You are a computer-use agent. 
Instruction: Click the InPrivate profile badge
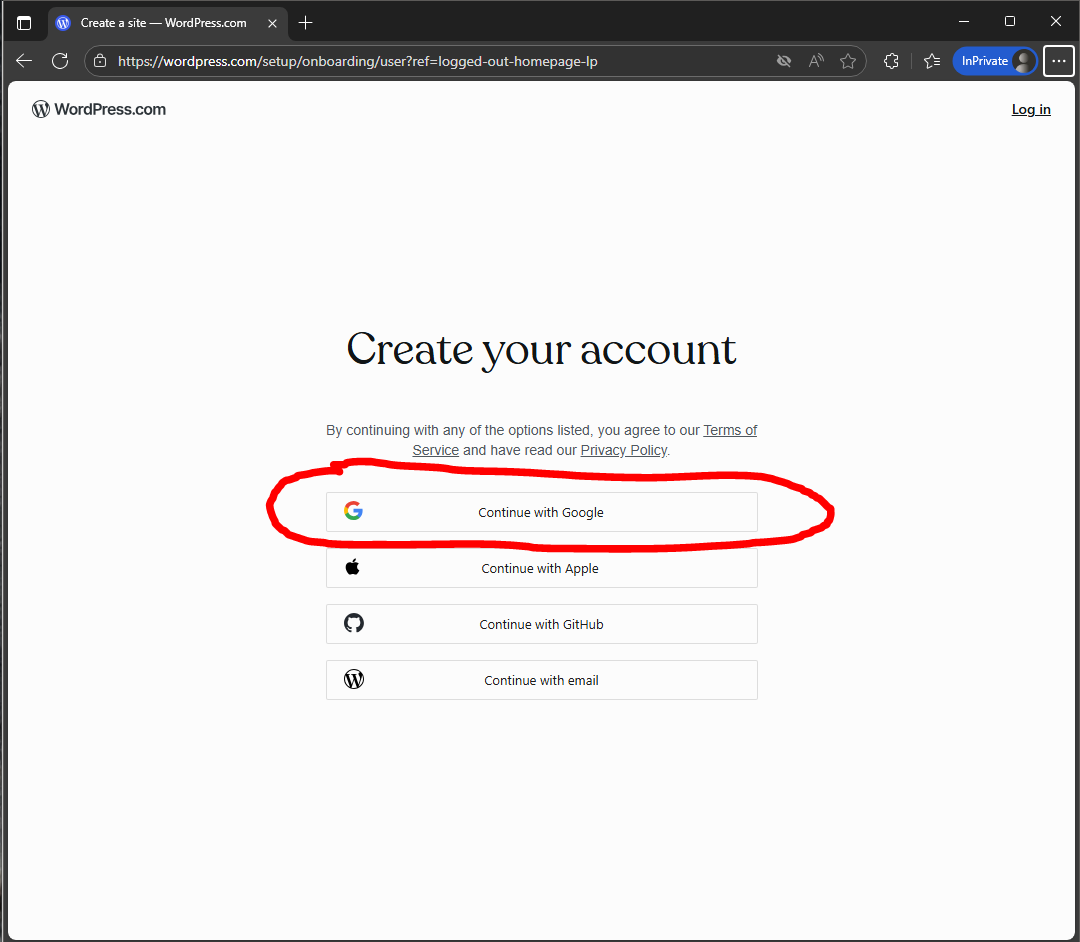tap(995, 61)
